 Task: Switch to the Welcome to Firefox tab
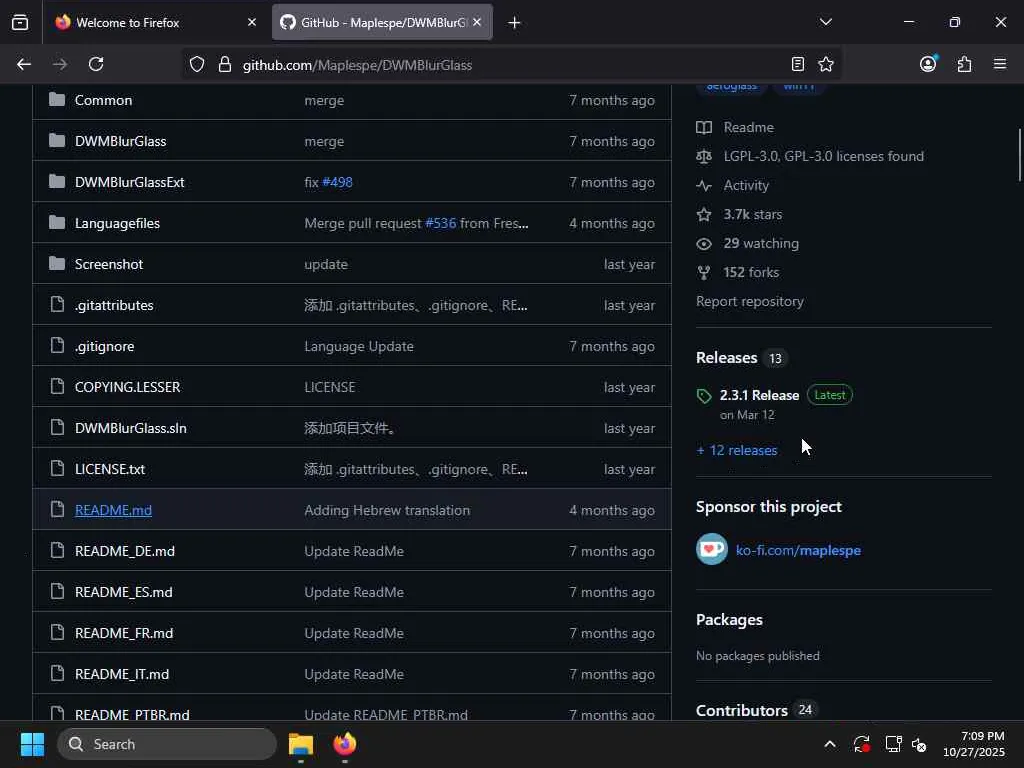tap(153, 22)
